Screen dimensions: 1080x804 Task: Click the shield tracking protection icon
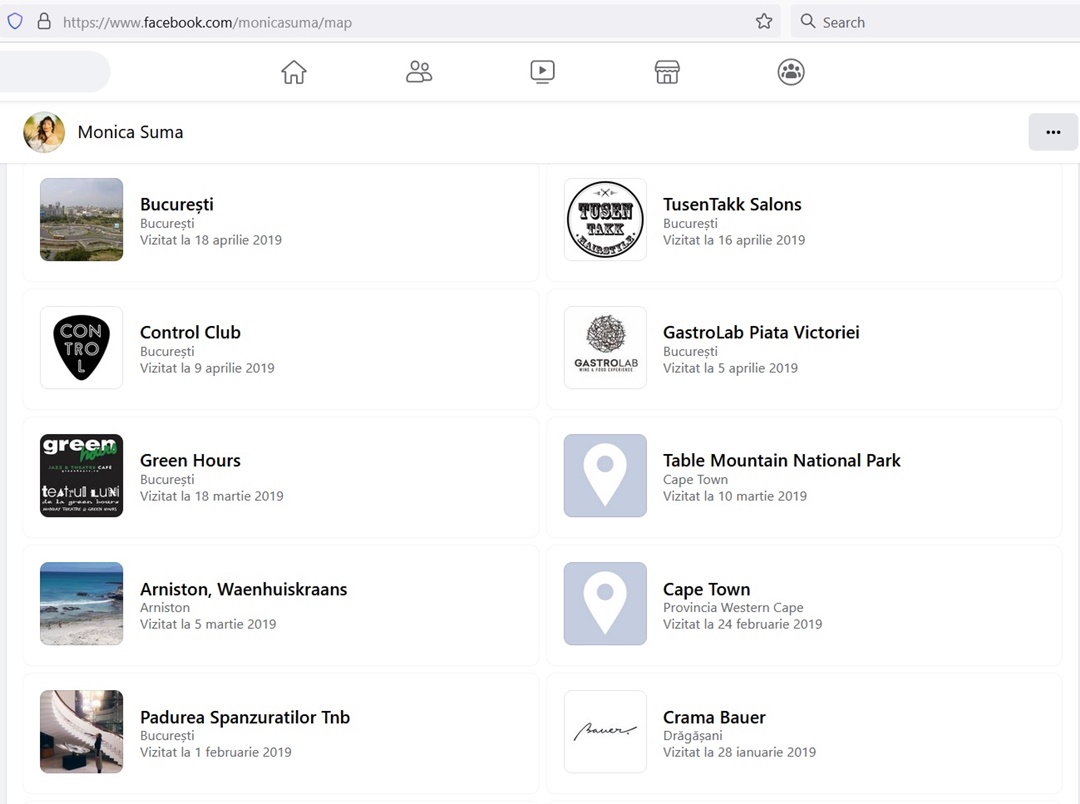click(15, 22)
